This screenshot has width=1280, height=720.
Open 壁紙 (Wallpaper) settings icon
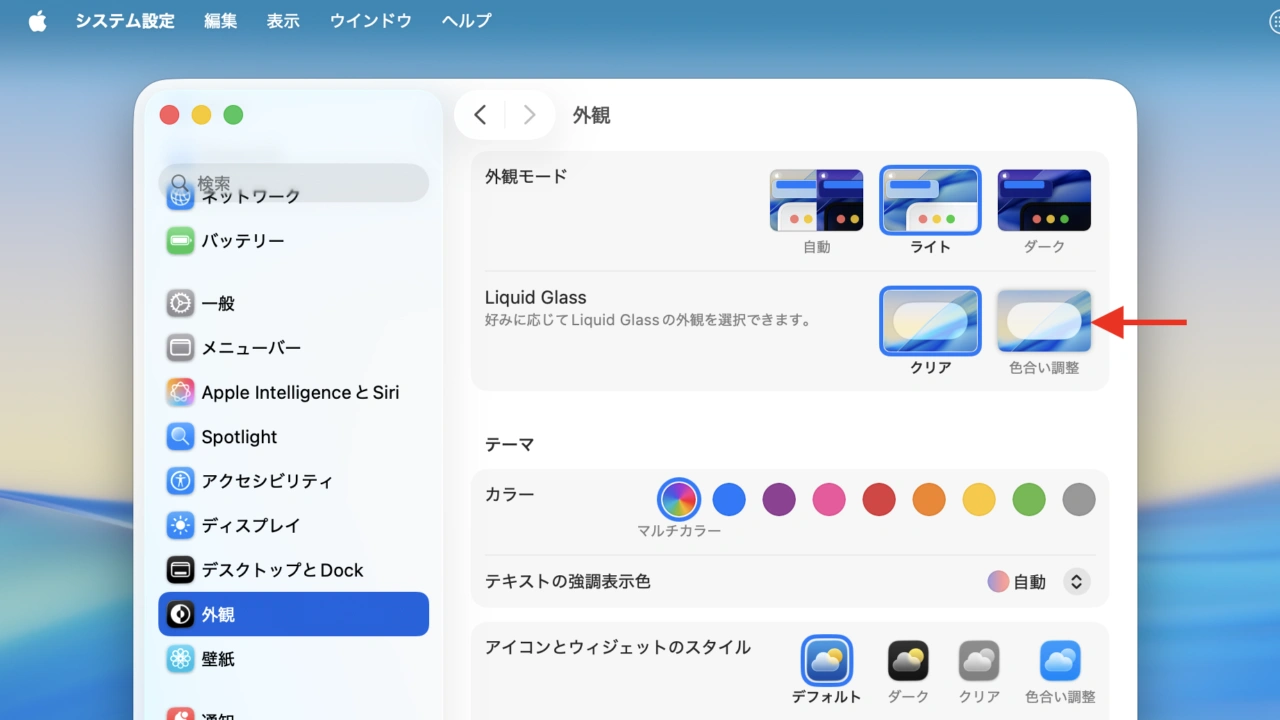tap(180, 659)
